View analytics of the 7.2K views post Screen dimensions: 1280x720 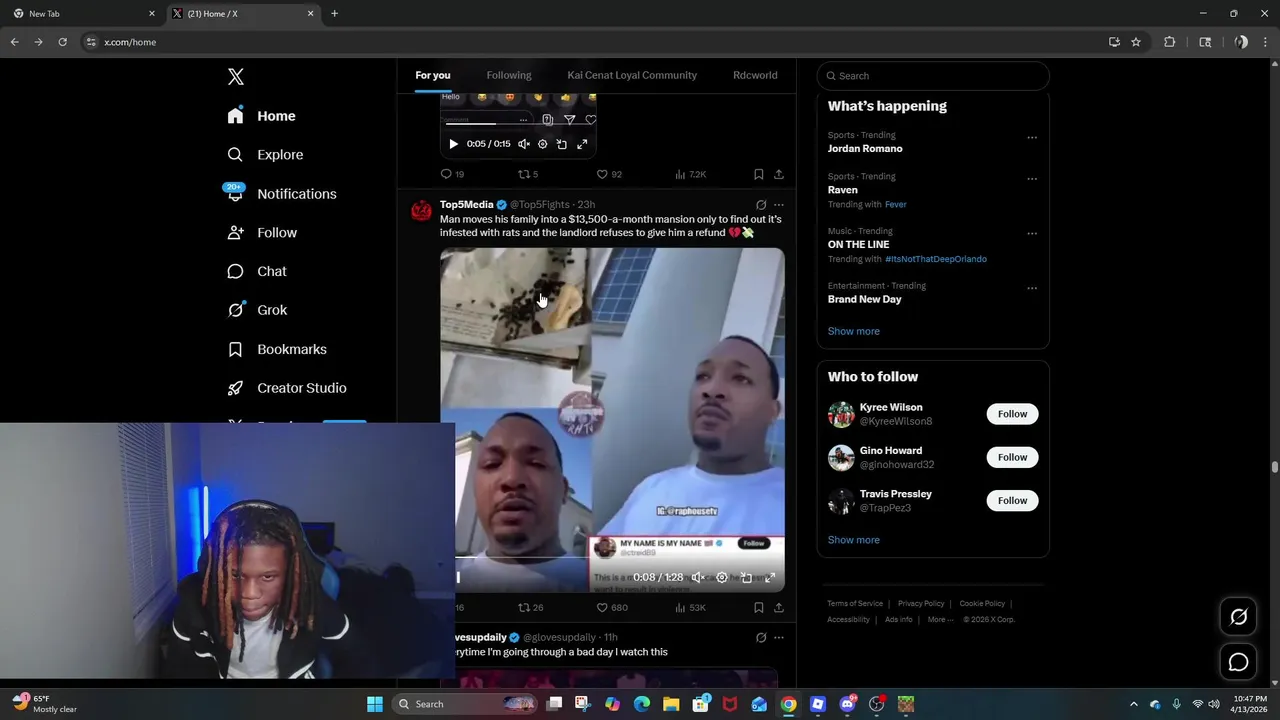click(690, 174)
